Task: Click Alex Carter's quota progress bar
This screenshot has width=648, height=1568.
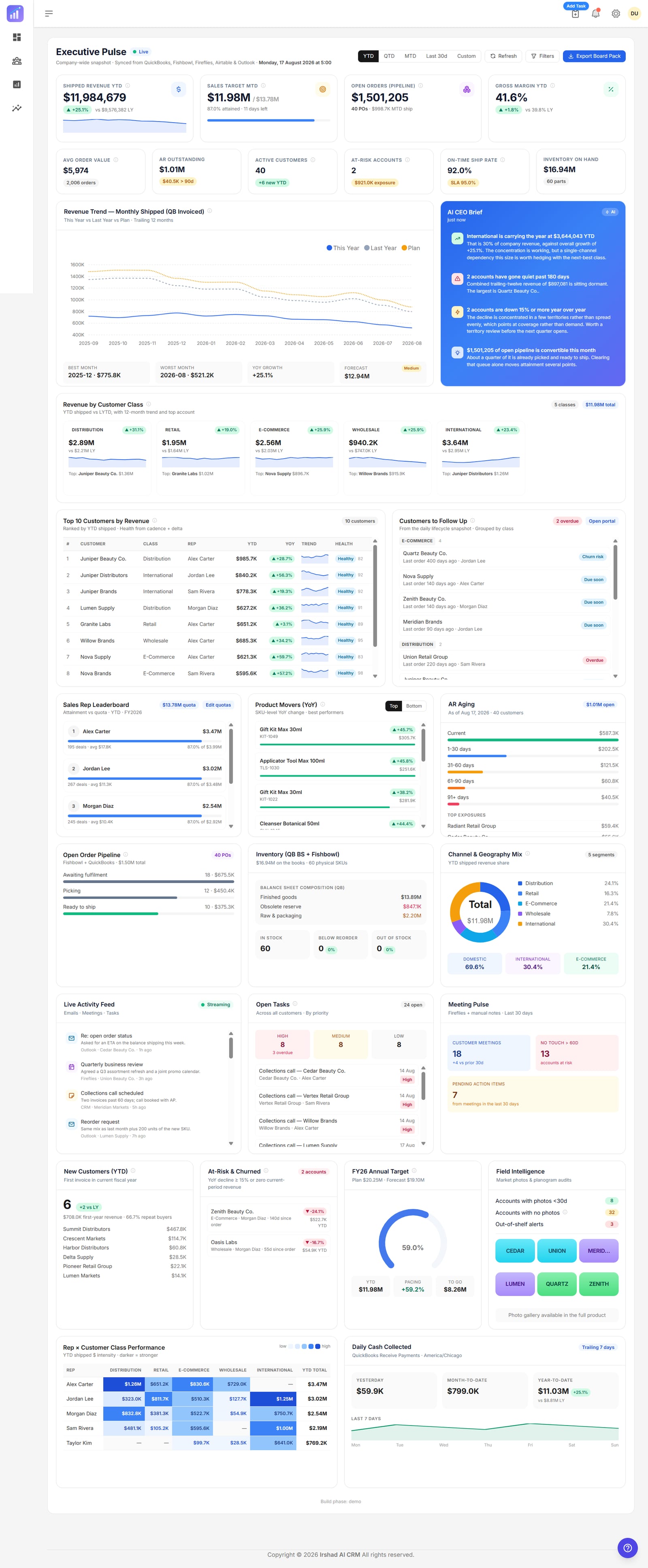Action: pyautogui.click(x=145, y=741)
